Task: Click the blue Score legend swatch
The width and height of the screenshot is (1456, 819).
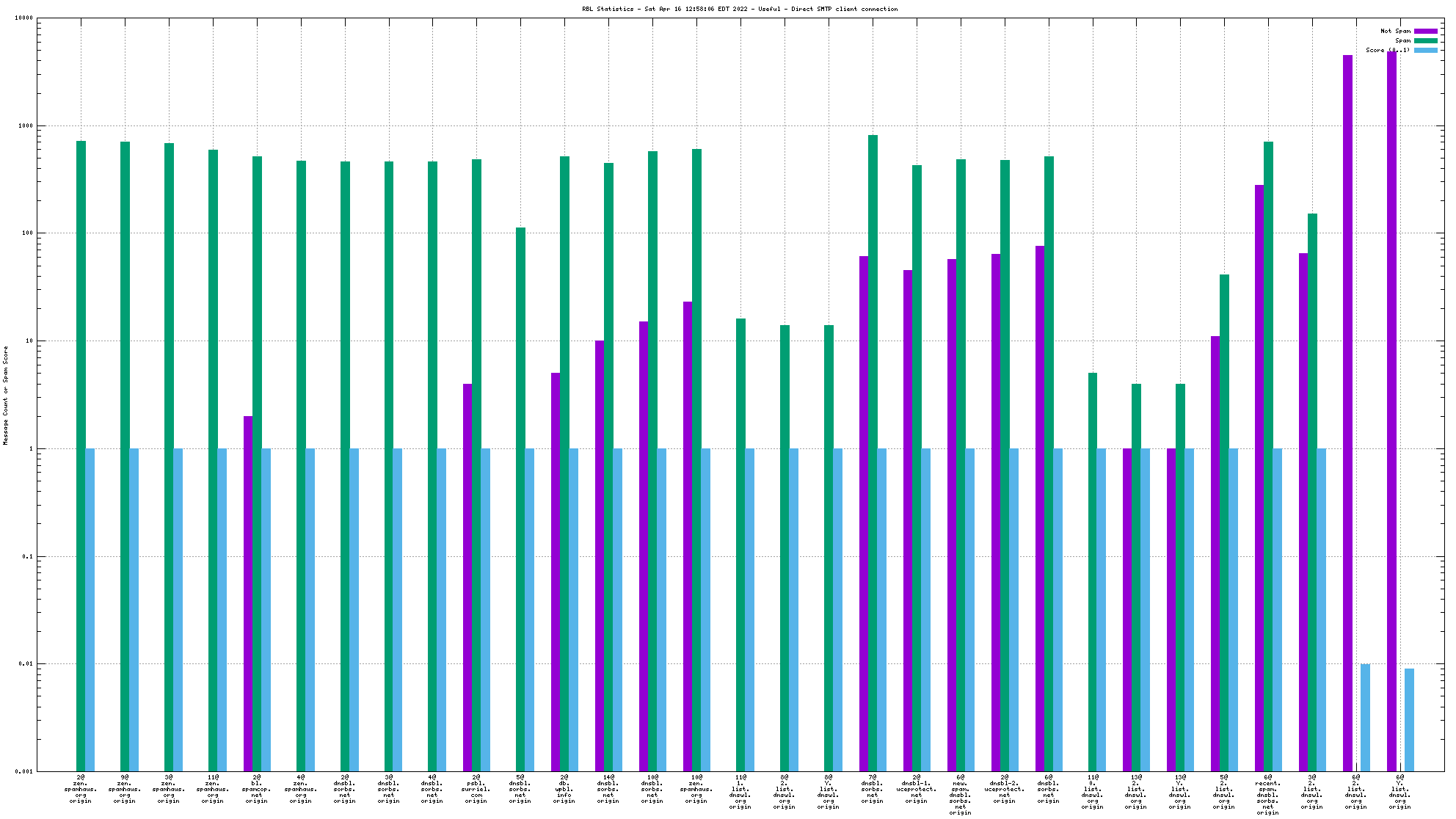Action: tap(1426, 50)
